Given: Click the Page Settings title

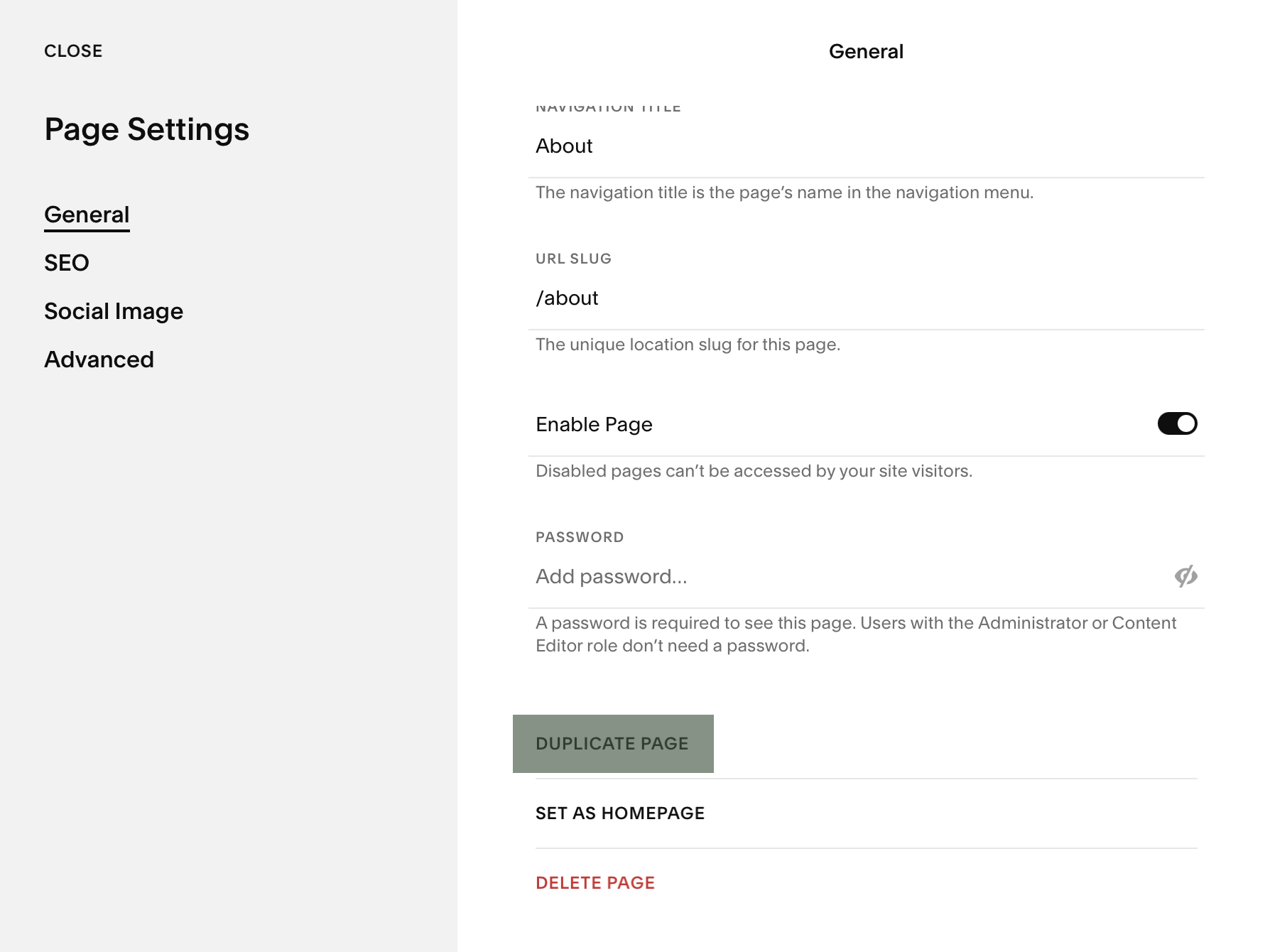Looking at the screenshot, I should coord(147,129).
